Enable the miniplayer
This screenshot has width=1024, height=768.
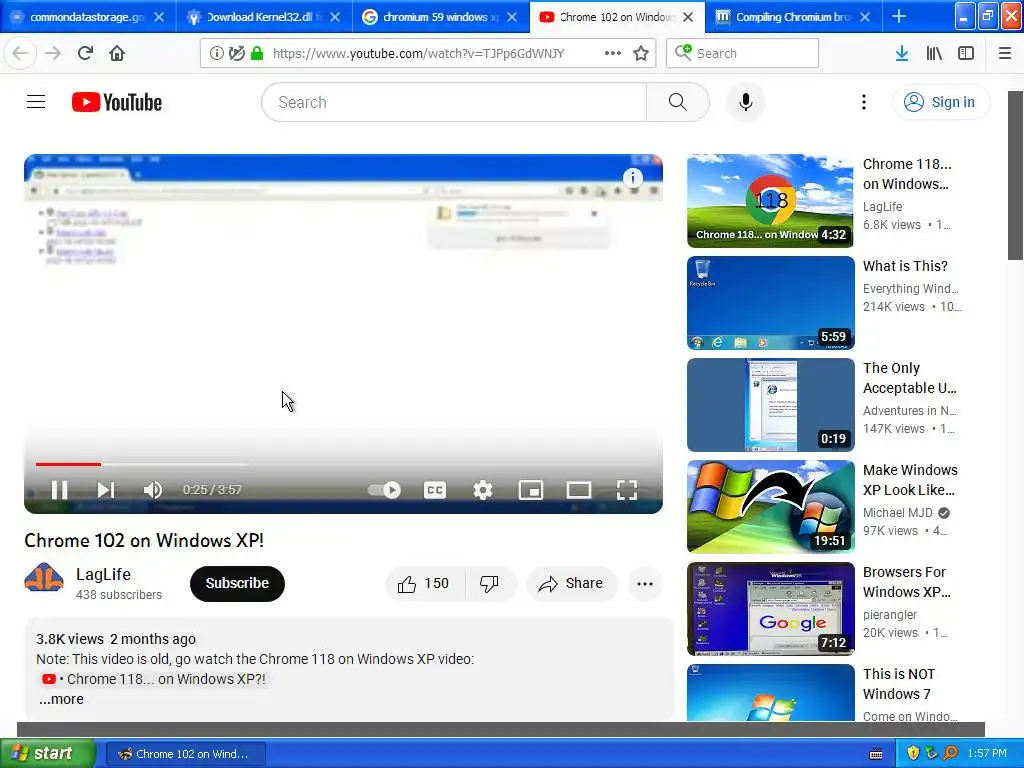coord(531,490)
